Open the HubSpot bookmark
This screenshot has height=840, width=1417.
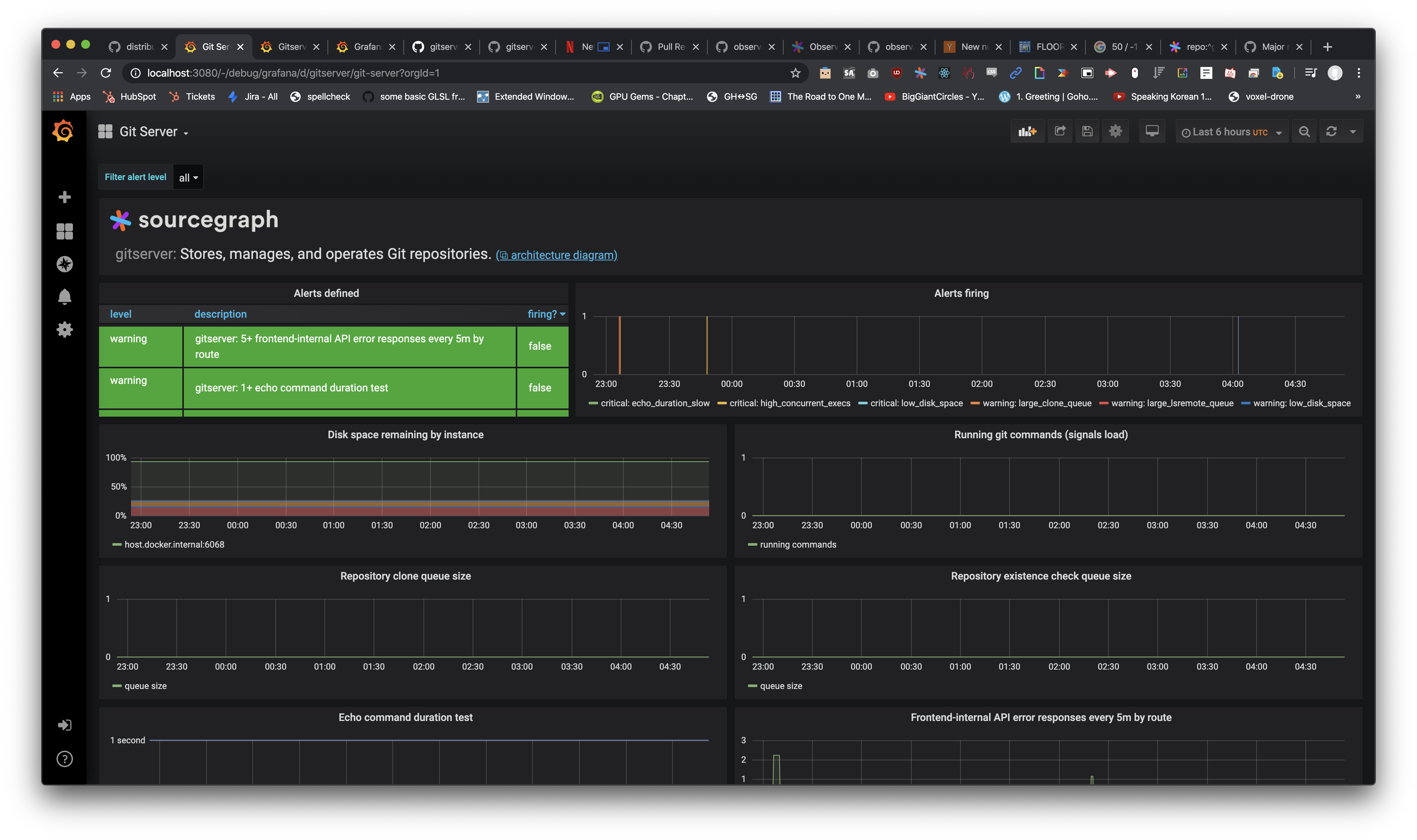[129, 97]
